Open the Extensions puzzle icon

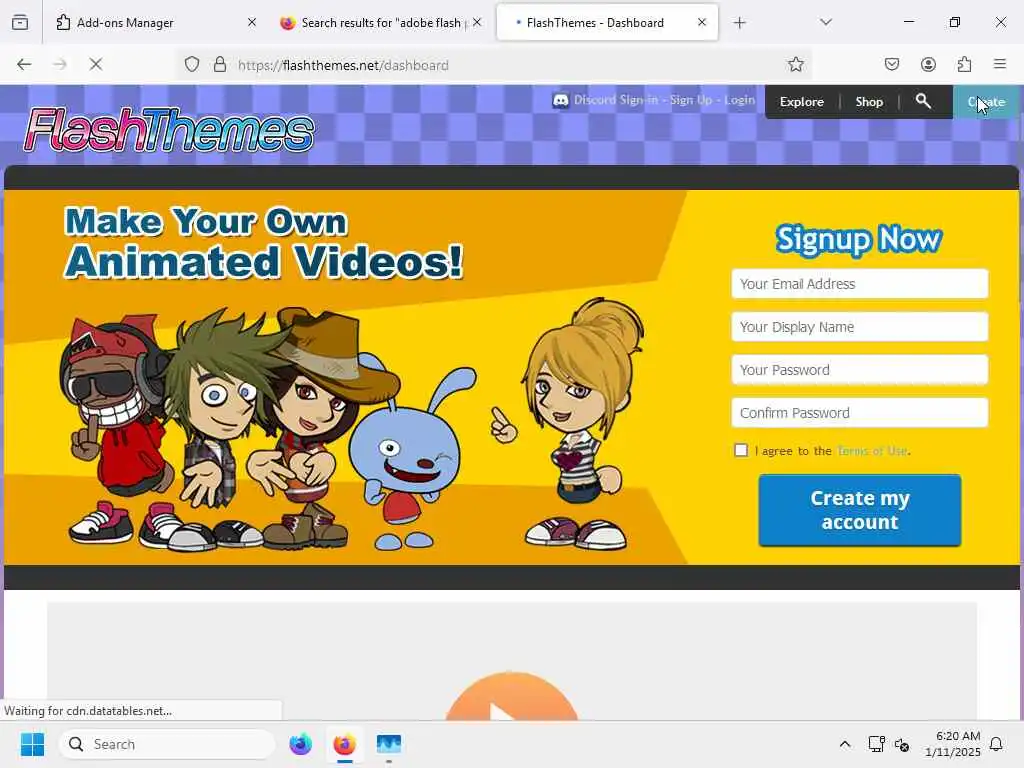point(964,65)
